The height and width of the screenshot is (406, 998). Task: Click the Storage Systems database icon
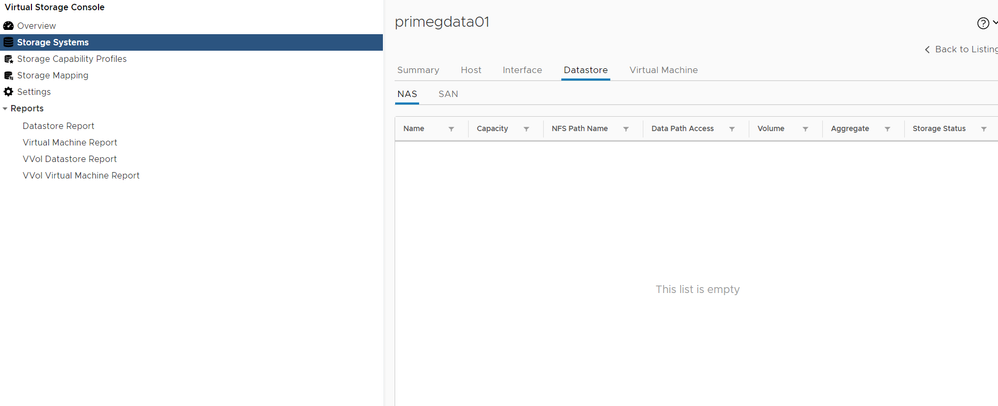[x=8, y=43]
